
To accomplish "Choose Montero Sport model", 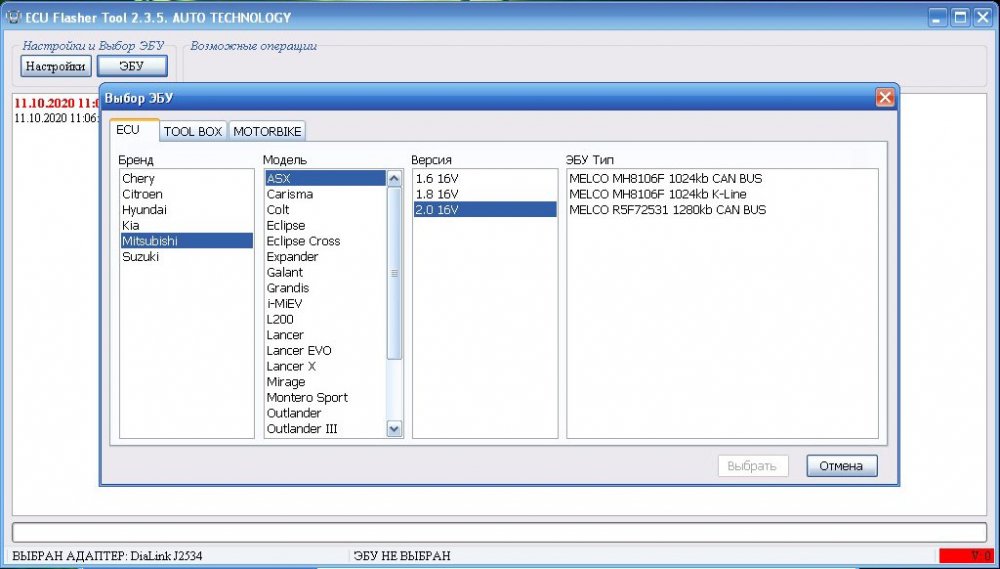I will click(325, 397).
